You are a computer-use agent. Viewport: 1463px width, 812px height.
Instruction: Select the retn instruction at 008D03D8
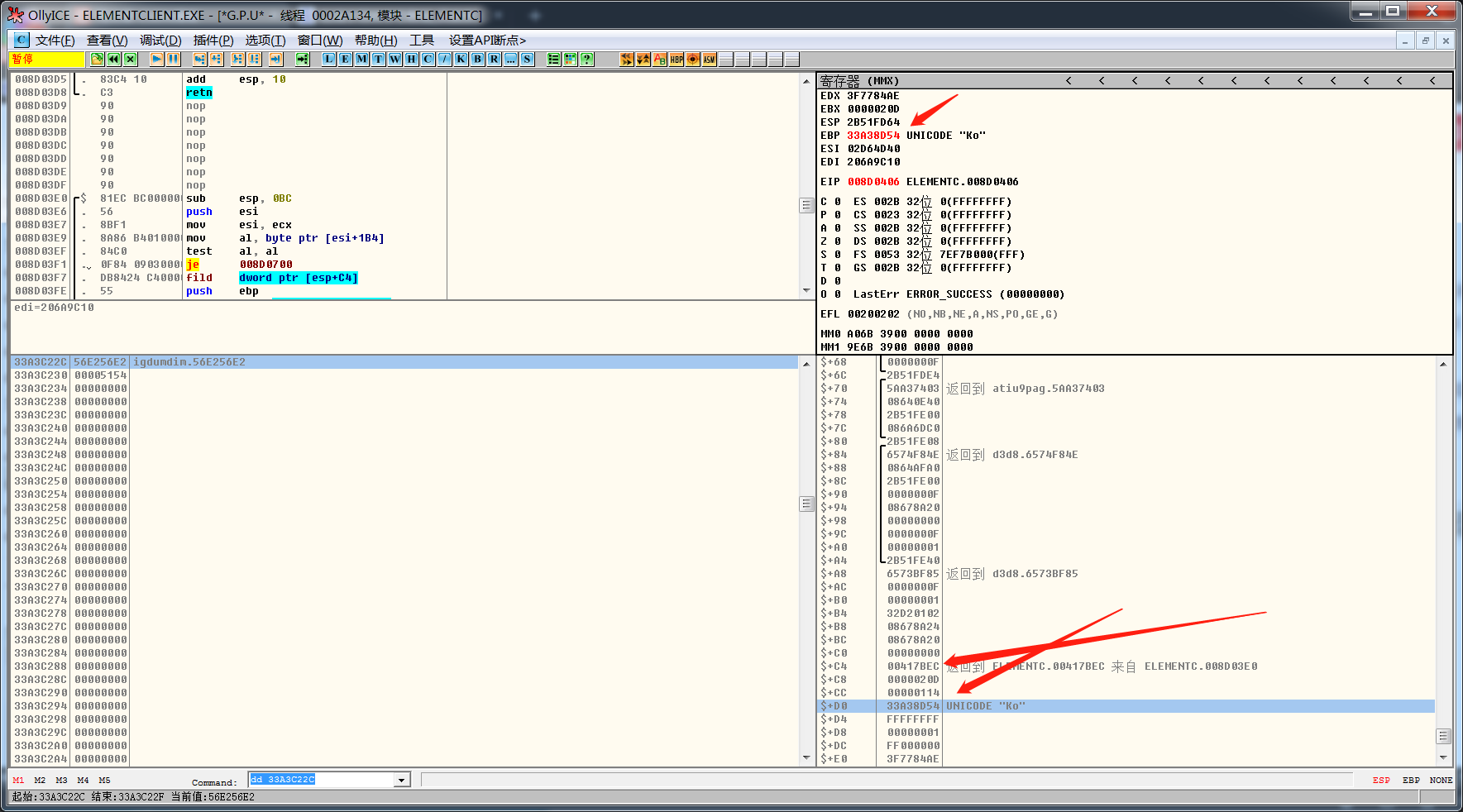(199, 93)
